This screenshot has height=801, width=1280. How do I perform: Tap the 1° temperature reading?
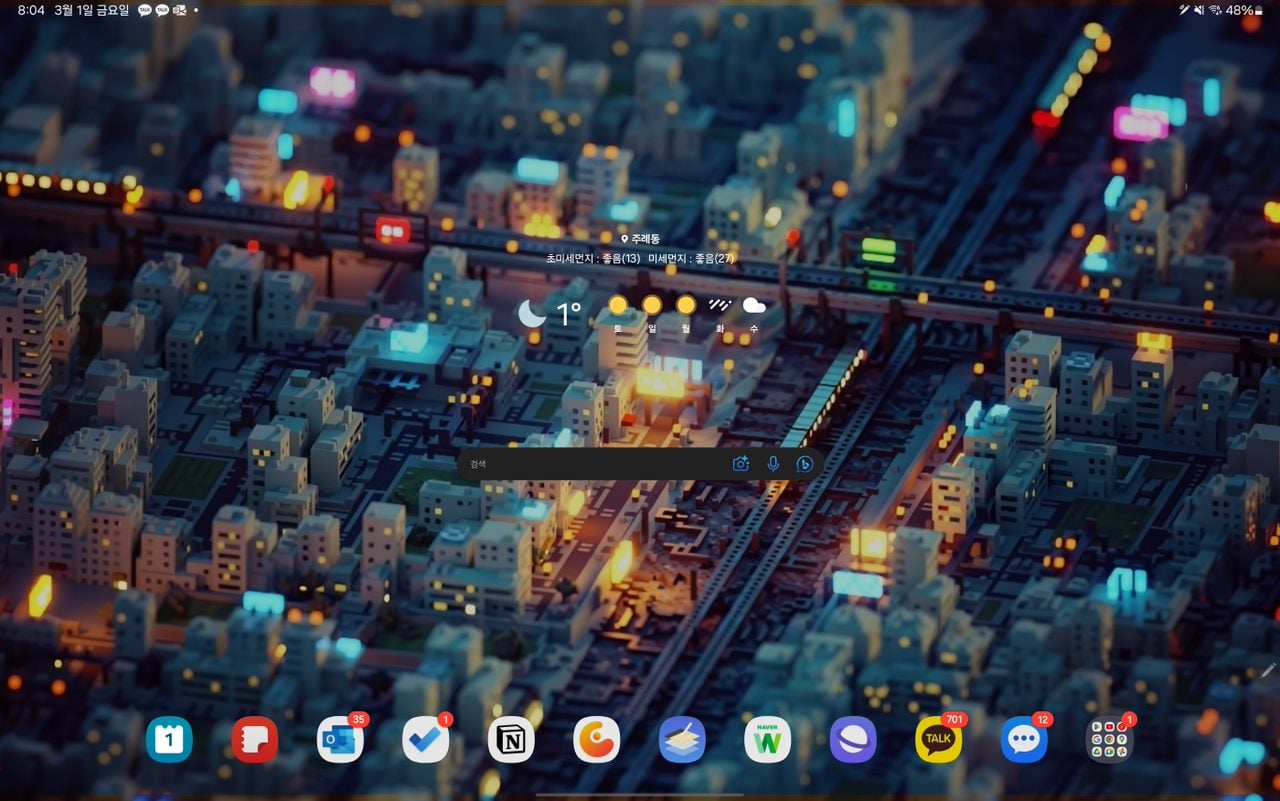point(568,315)
